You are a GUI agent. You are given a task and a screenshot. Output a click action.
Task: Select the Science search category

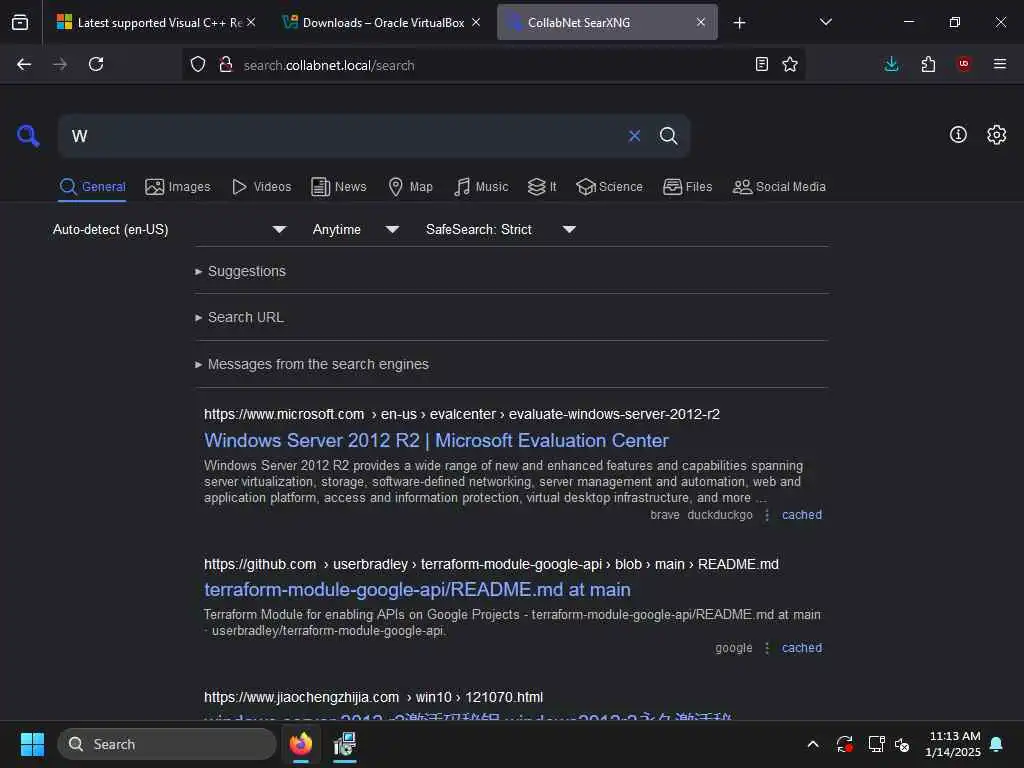click(609, 187)
